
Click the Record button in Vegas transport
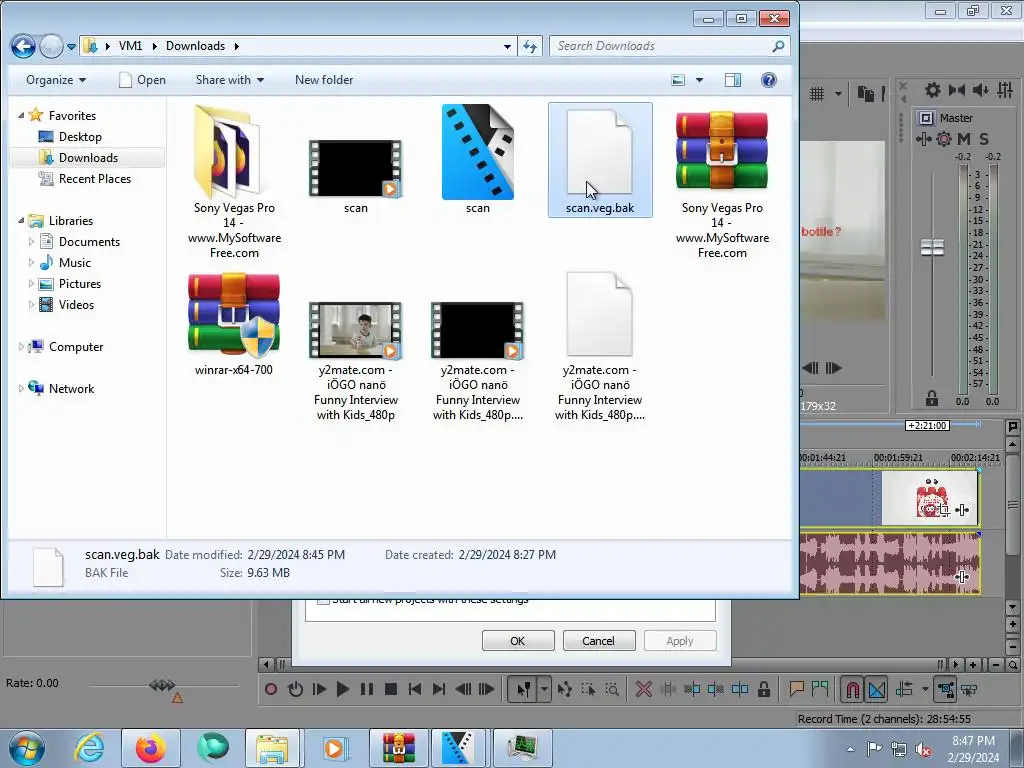pos(271,689)
